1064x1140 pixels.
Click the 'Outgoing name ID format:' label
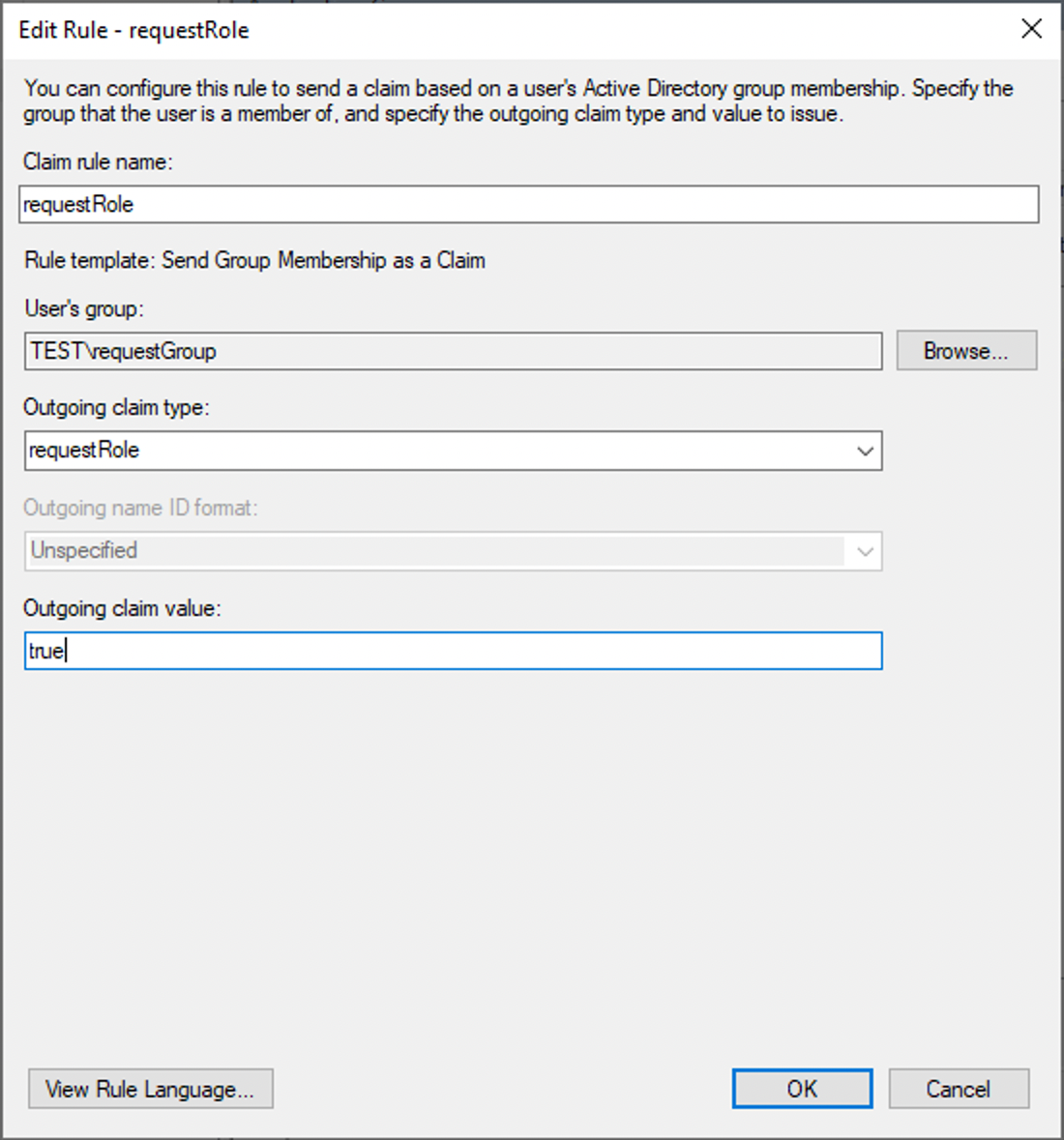140,508
